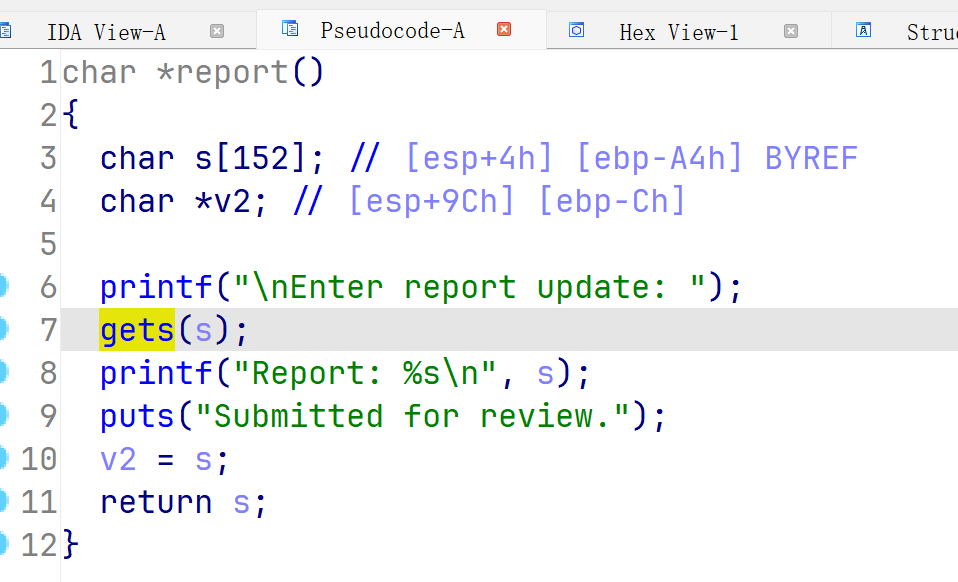Click the s[152] array declaration

click(x=250, y=158)
